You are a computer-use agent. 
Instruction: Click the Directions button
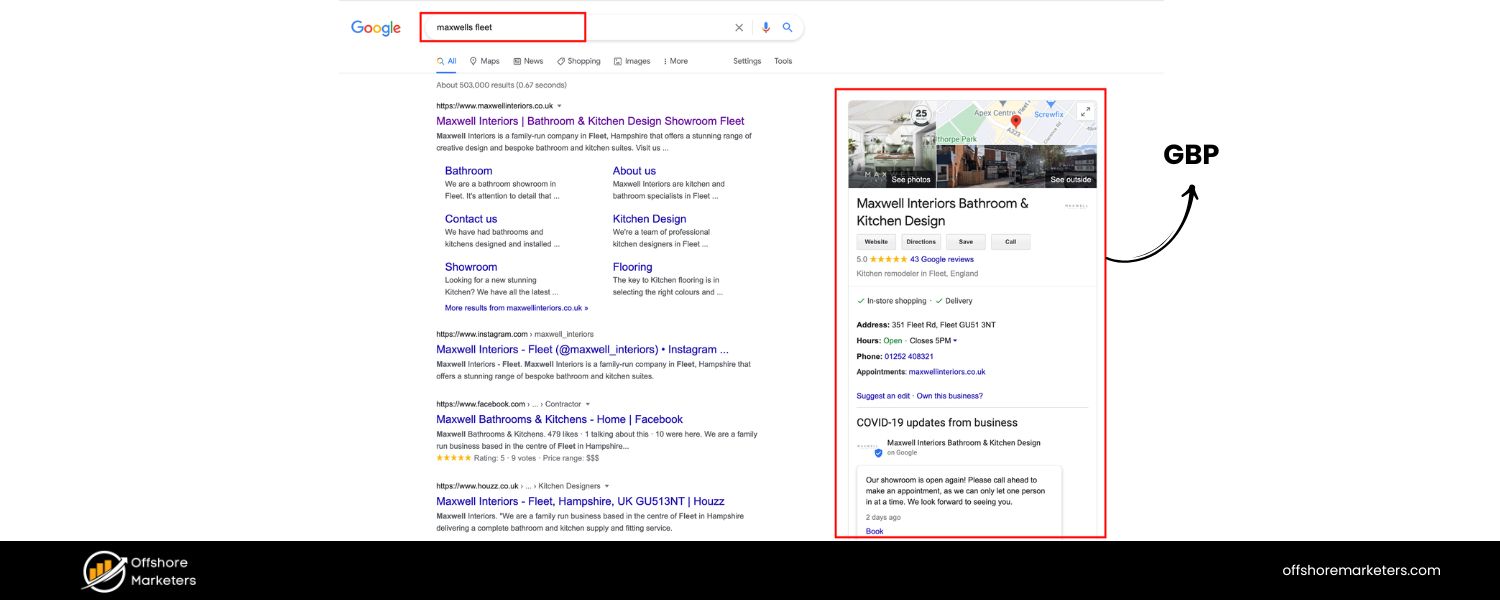point(921,242)
